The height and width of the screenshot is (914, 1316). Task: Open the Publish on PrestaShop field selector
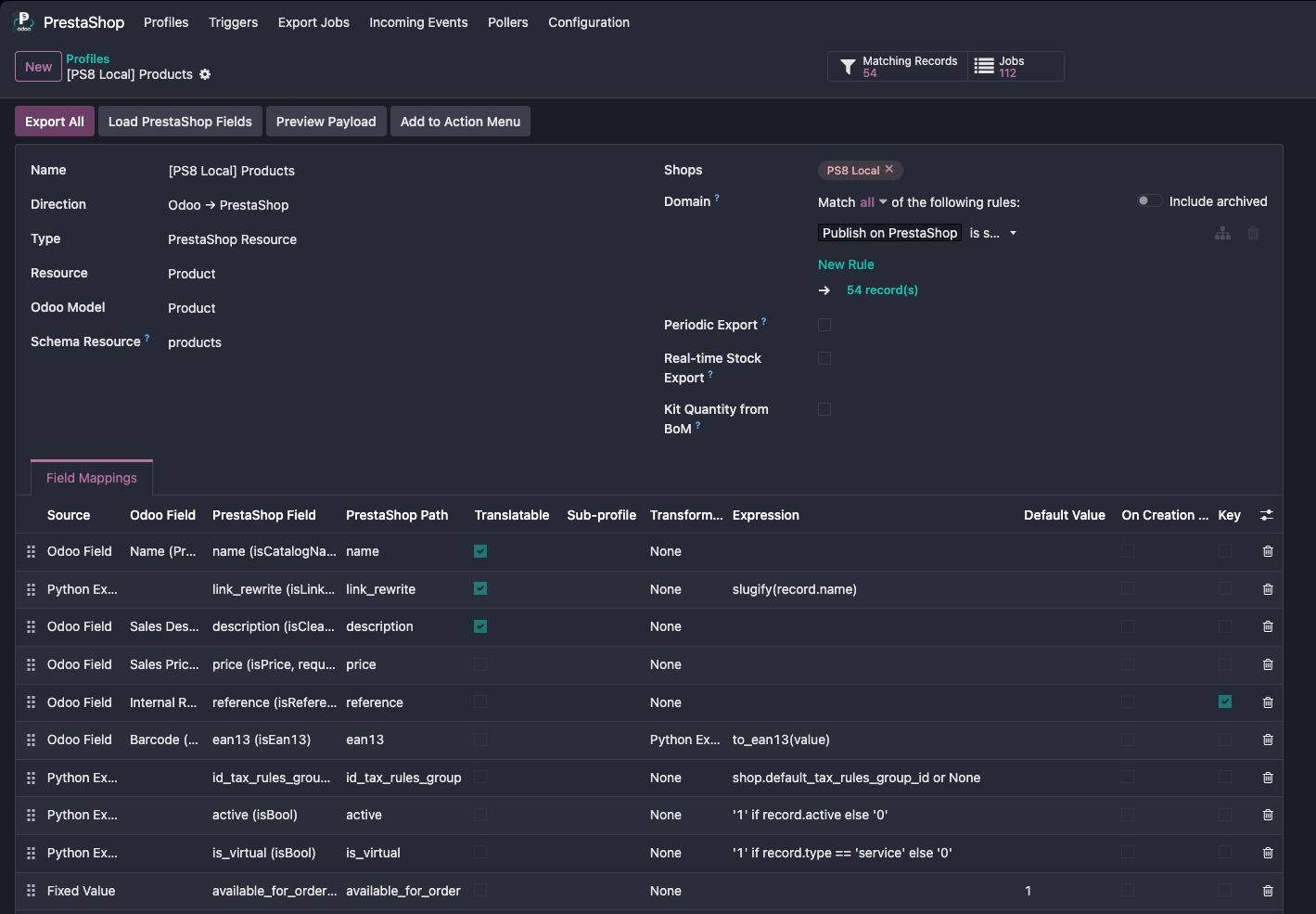pyautogui.click(x=889, y=233)
